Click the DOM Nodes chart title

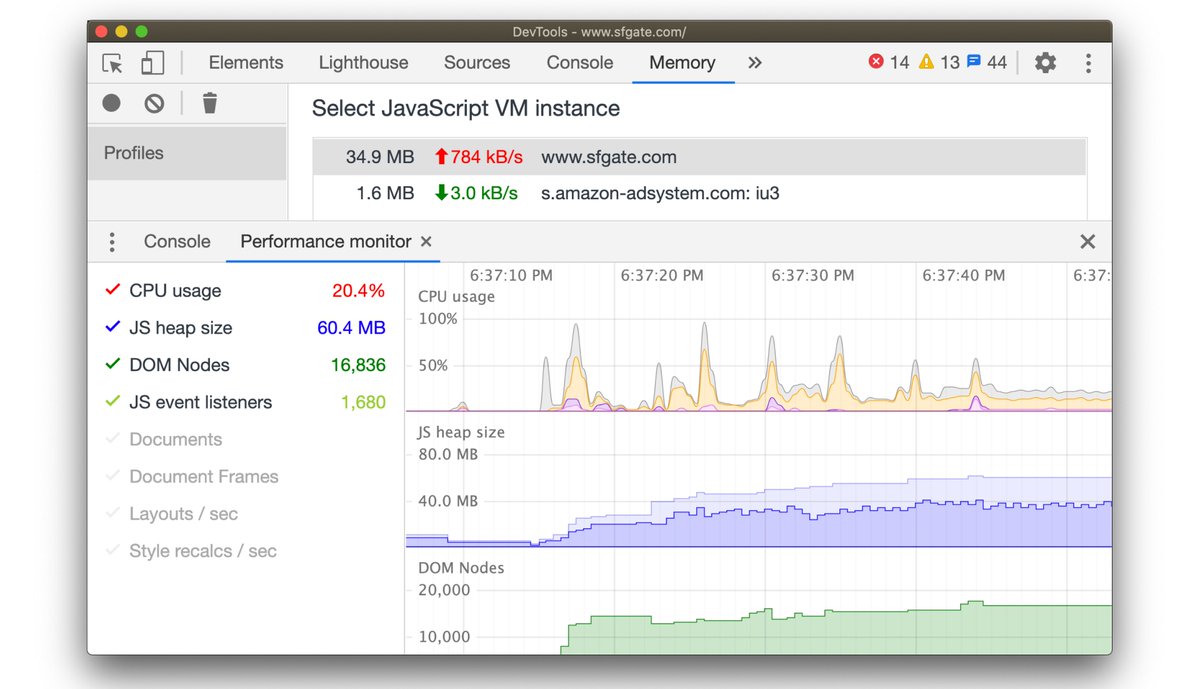461,567
